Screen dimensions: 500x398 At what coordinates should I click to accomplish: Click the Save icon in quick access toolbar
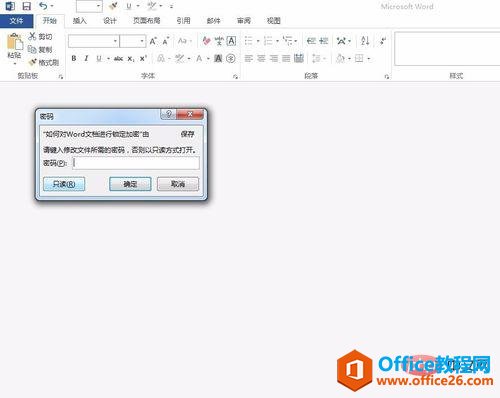26,6
